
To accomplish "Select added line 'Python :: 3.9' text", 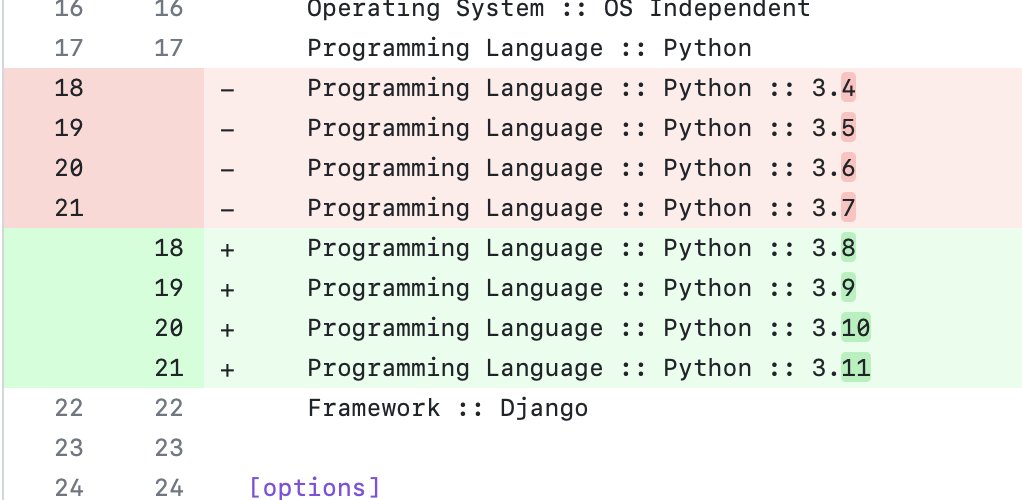I will tap(759, 288).
